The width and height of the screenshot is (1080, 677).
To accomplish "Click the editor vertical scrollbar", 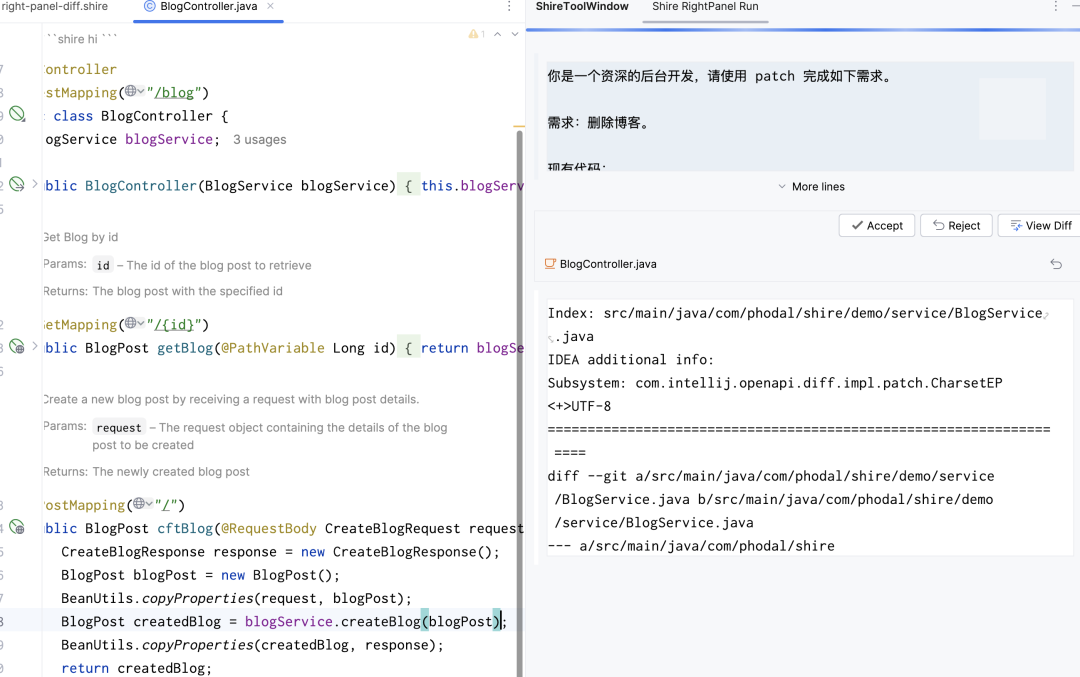I will pos(519,403).
